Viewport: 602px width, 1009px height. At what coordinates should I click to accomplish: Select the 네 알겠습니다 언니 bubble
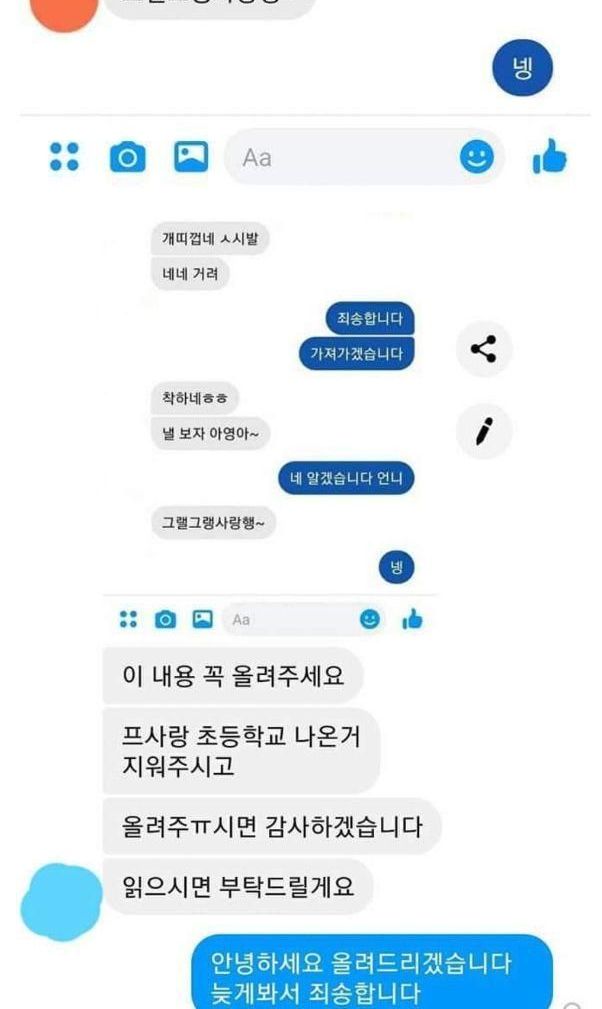346,478
